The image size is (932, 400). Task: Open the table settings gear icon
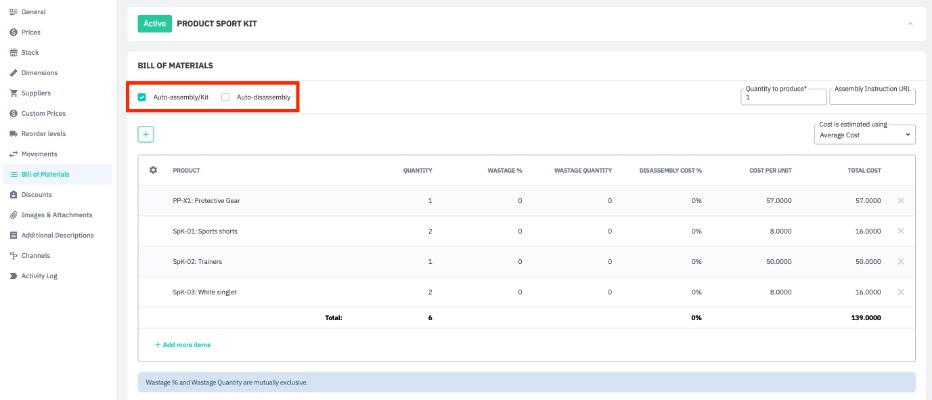click(153, 170)
